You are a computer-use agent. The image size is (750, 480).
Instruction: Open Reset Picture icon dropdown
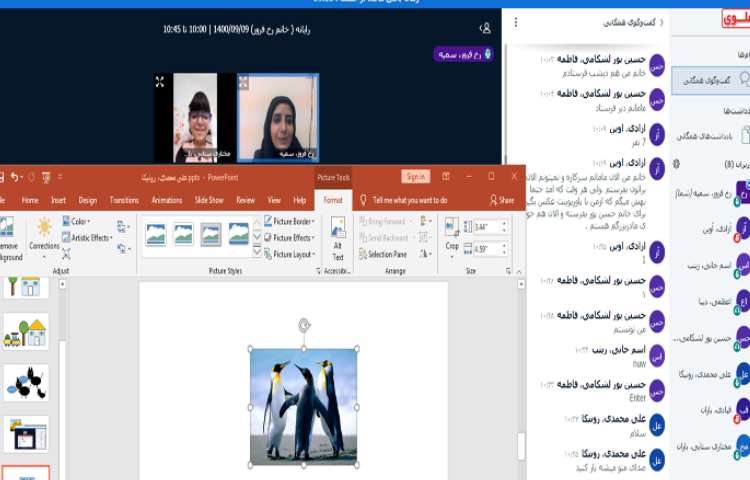click(x=123, y=248)
